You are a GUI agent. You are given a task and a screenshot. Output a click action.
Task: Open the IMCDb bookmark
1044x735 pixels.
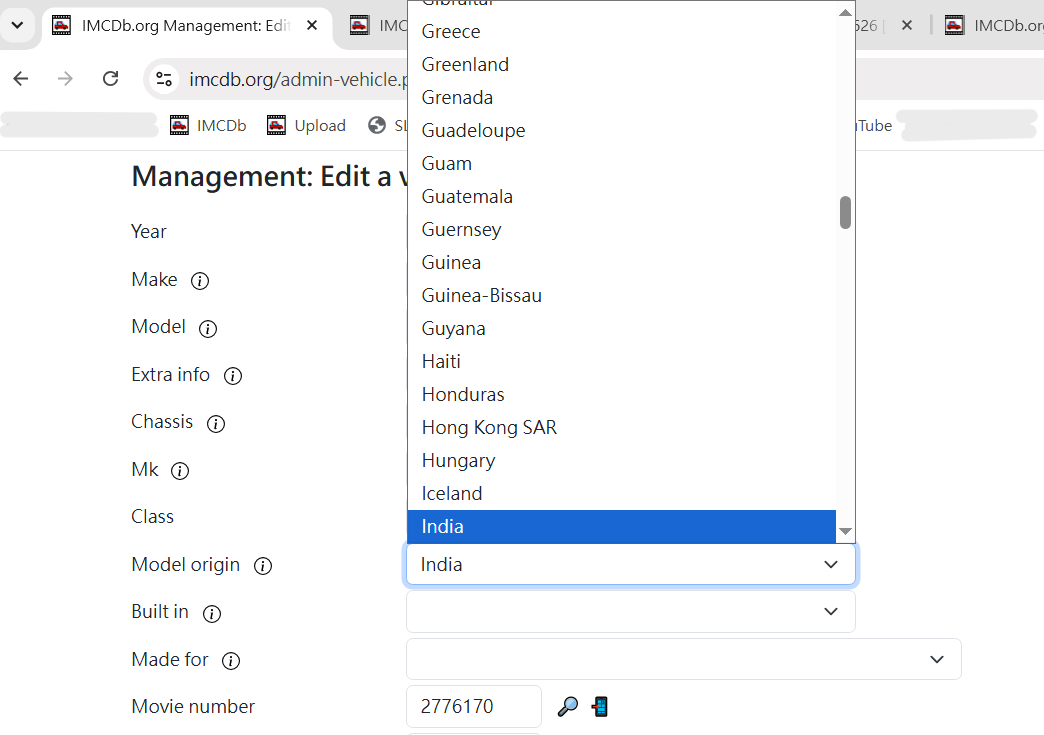[x=208, y=125]
